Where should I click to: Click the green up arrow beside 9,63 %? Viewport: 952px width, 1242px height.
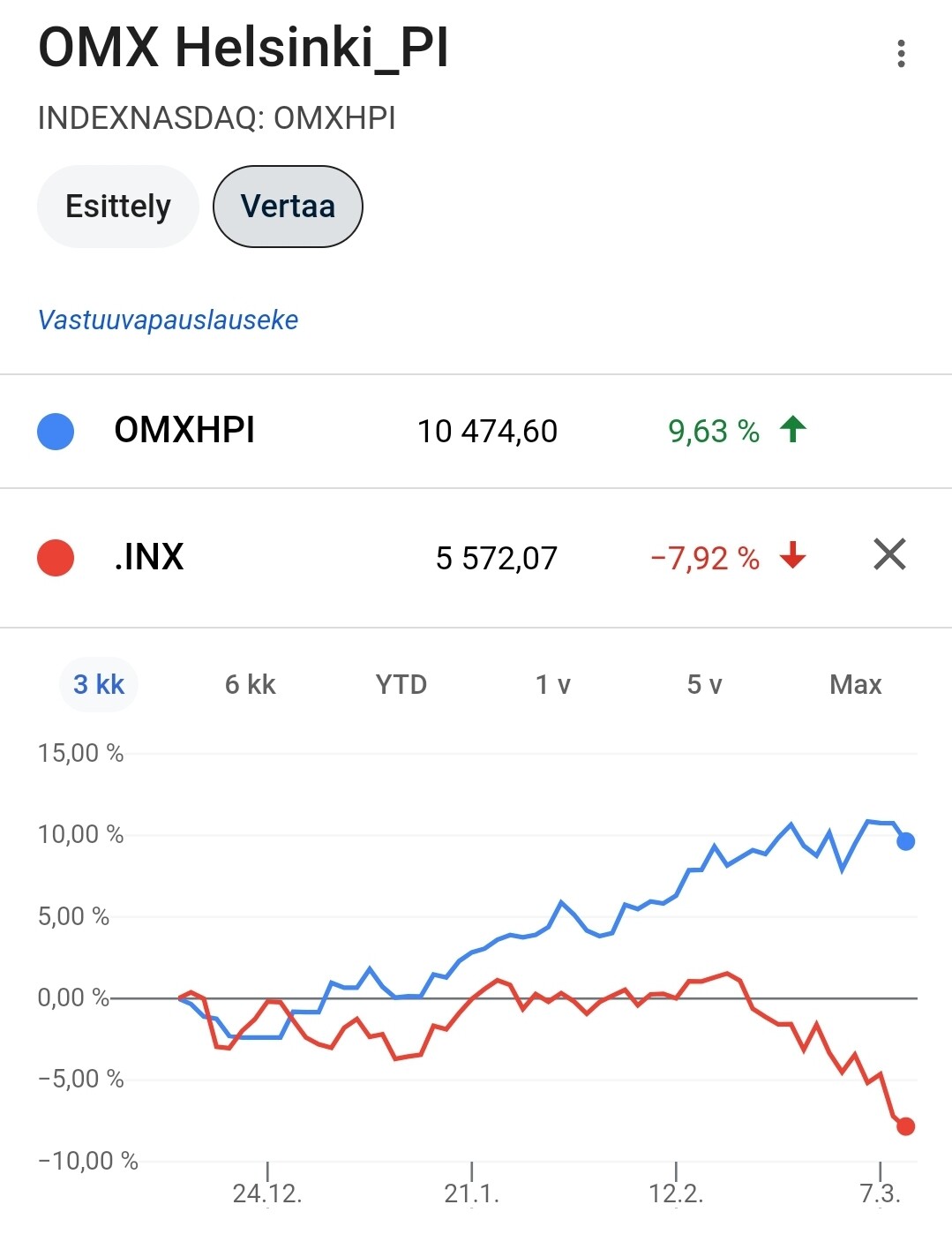793,430
